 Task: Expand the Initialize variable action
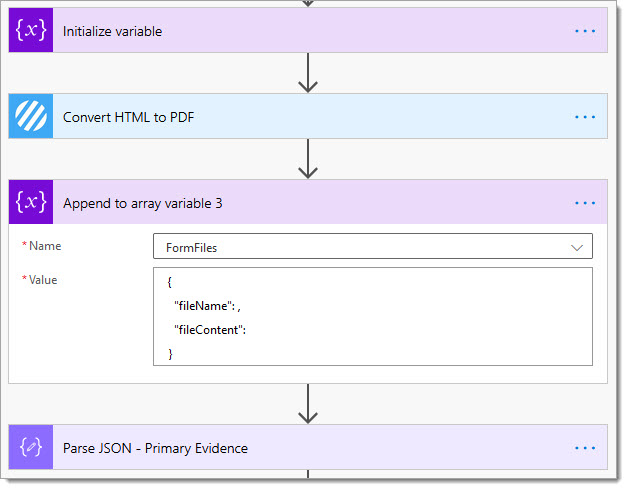tap(308, 30)
